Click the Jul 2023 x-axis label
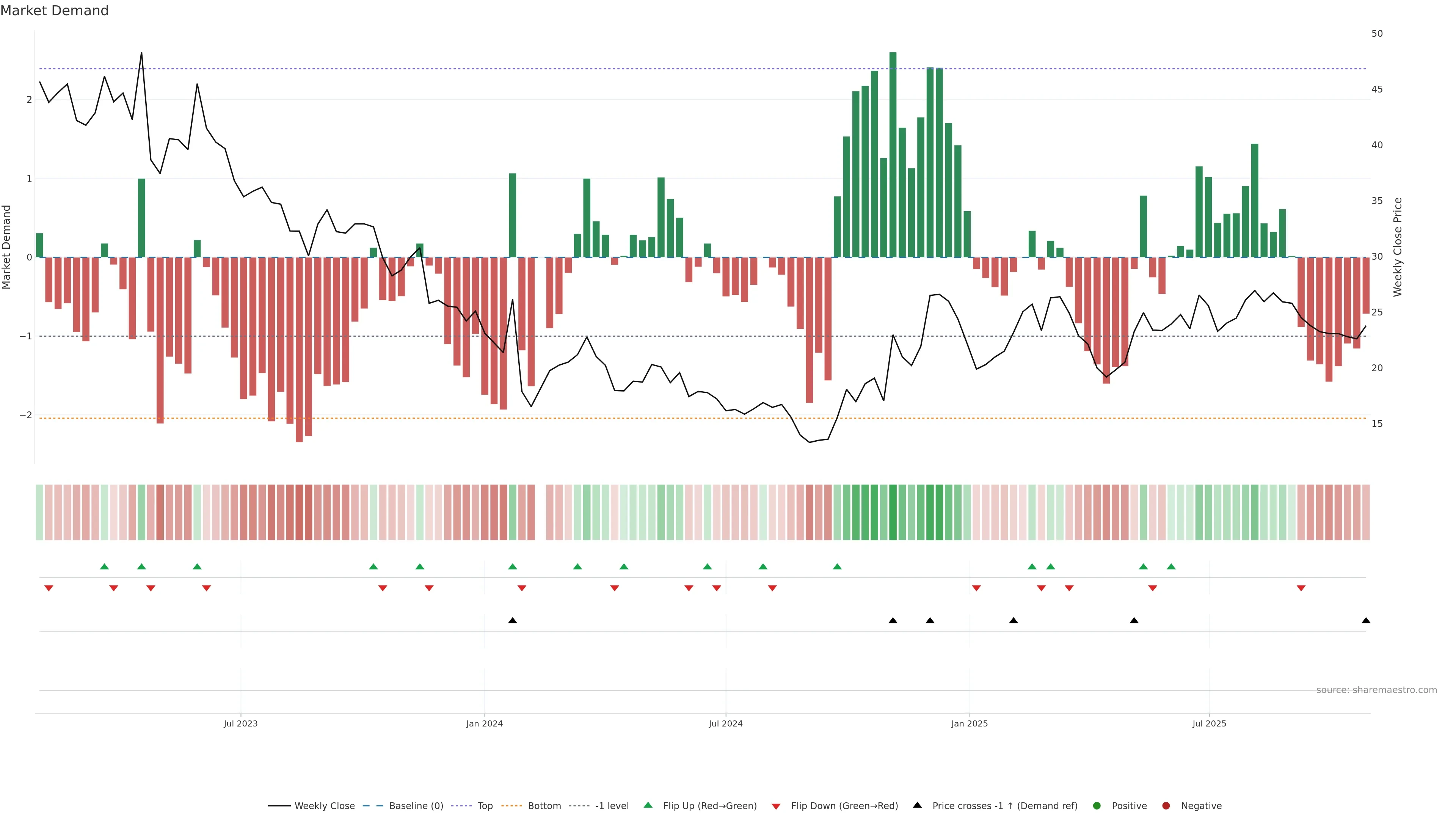The width and height of the screenshot is (1456, 819). tap(240, 723)
